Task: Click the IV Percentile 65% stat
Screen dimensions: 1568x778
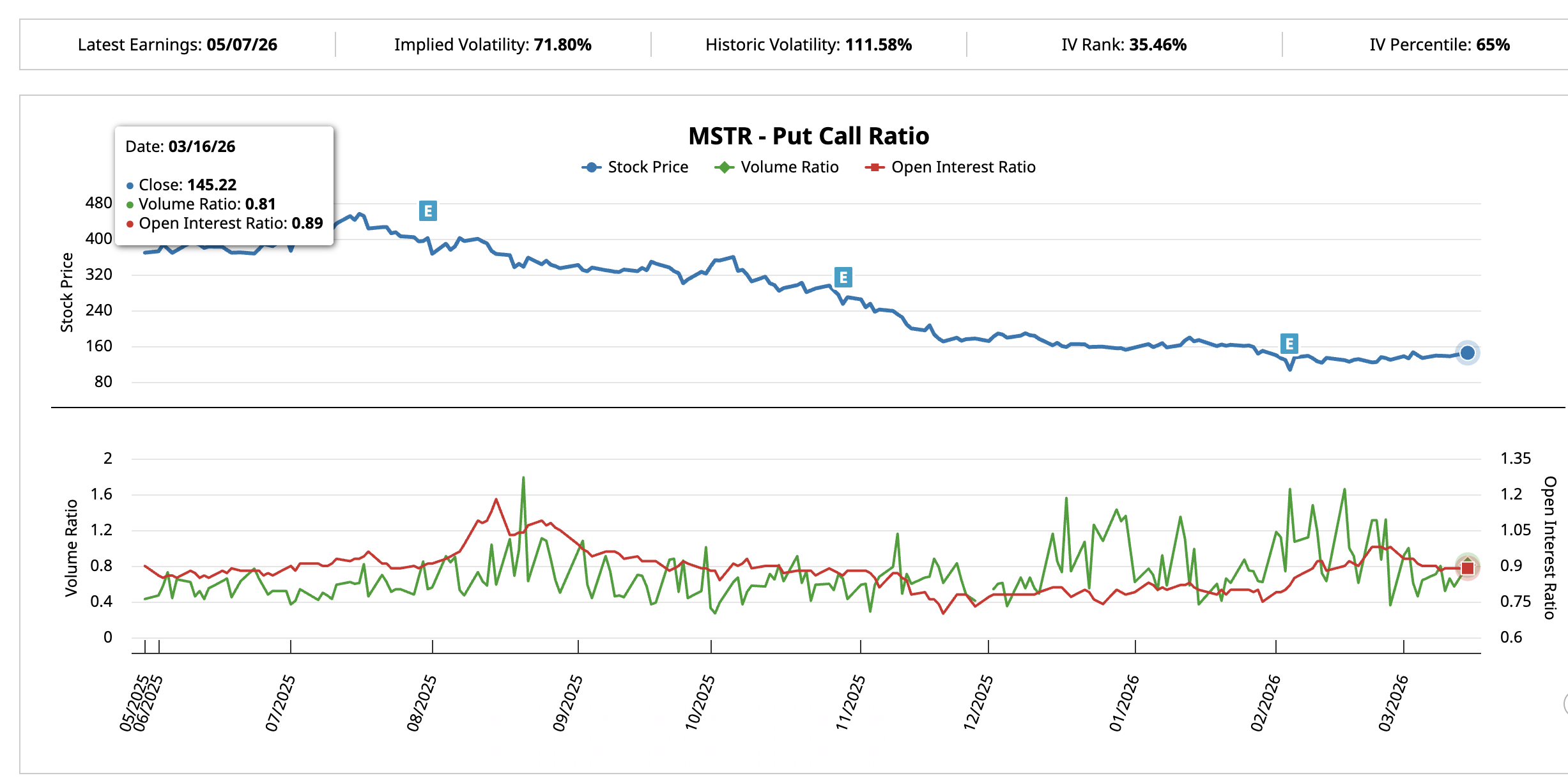Action: pyautogui.click(x=1439, y=45)
